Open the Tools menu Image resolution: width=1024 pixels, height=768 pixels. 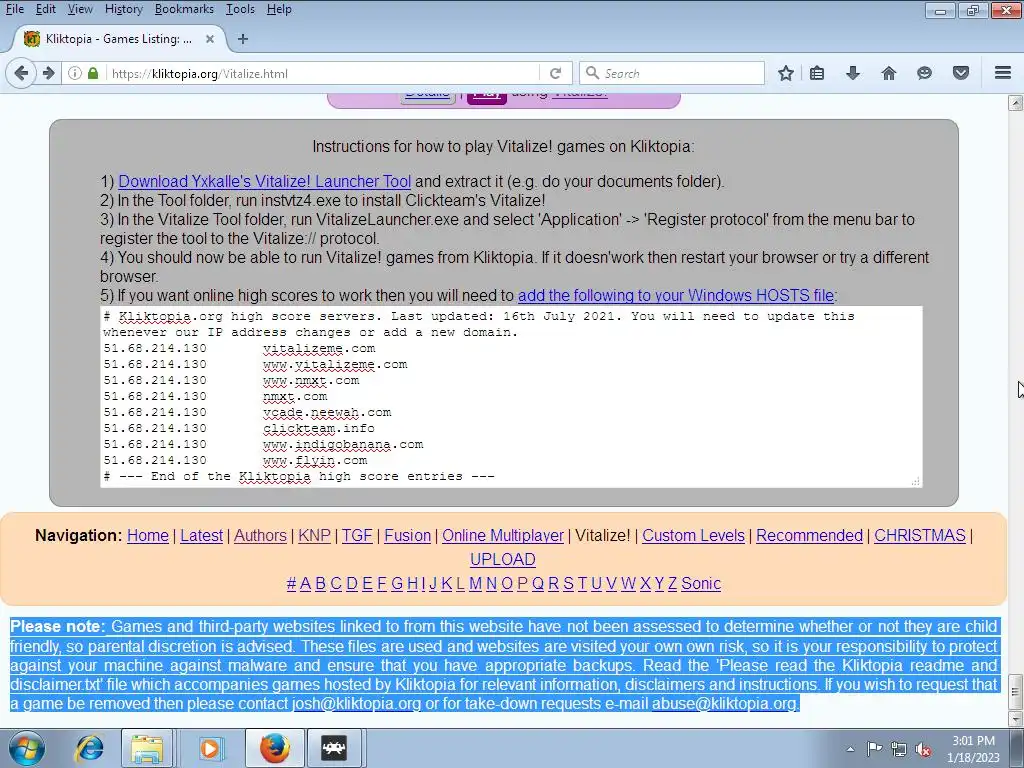(240, 9)
